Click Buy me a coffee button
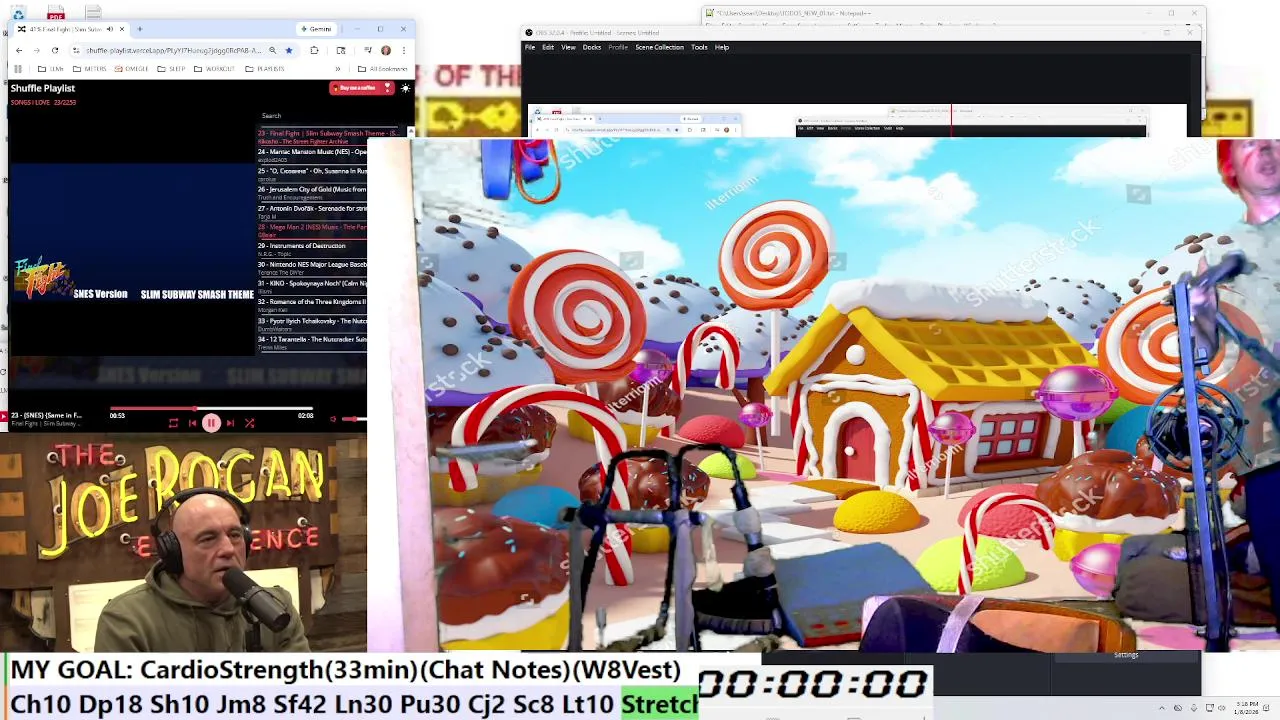This screenshot has width=1280, height=720. coord(361,88)
